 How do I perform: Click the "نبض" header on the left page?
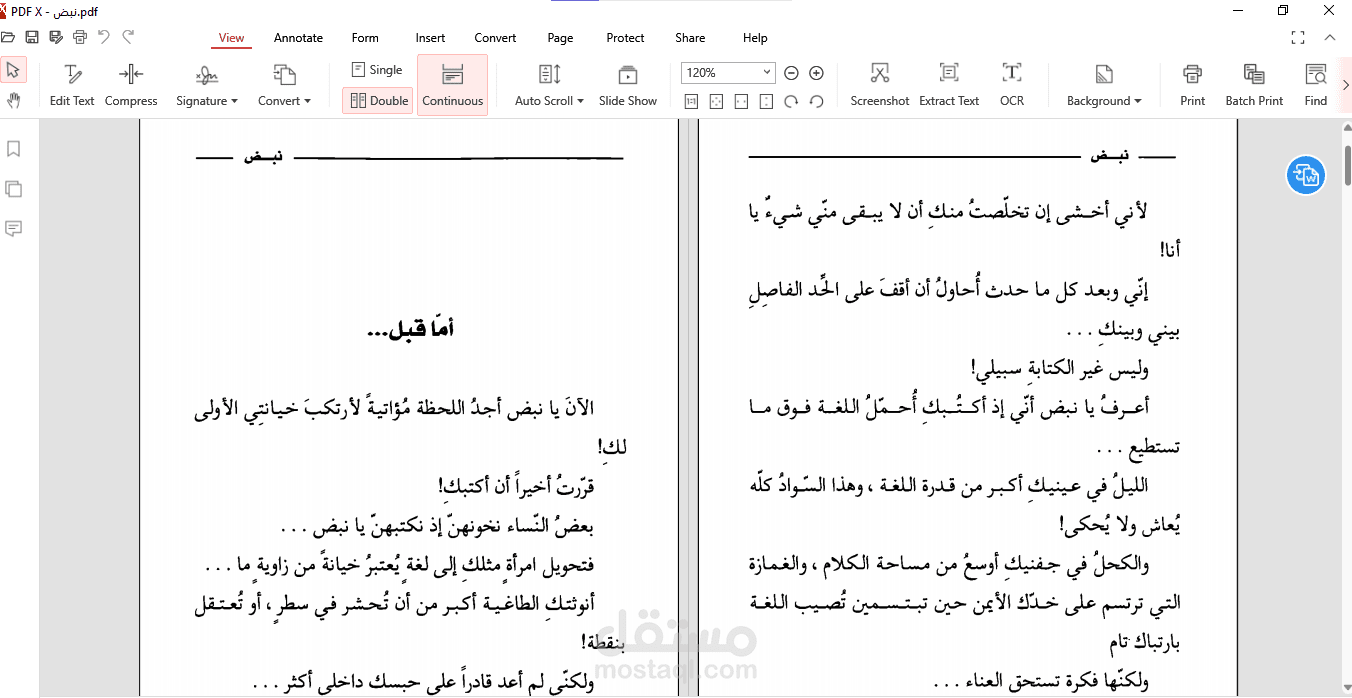(263, 158)
